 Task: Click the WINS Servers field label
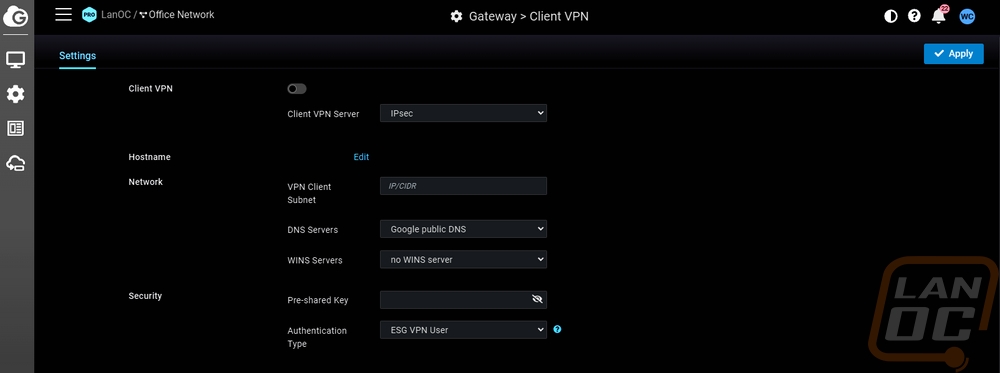[x=315, y=260]
